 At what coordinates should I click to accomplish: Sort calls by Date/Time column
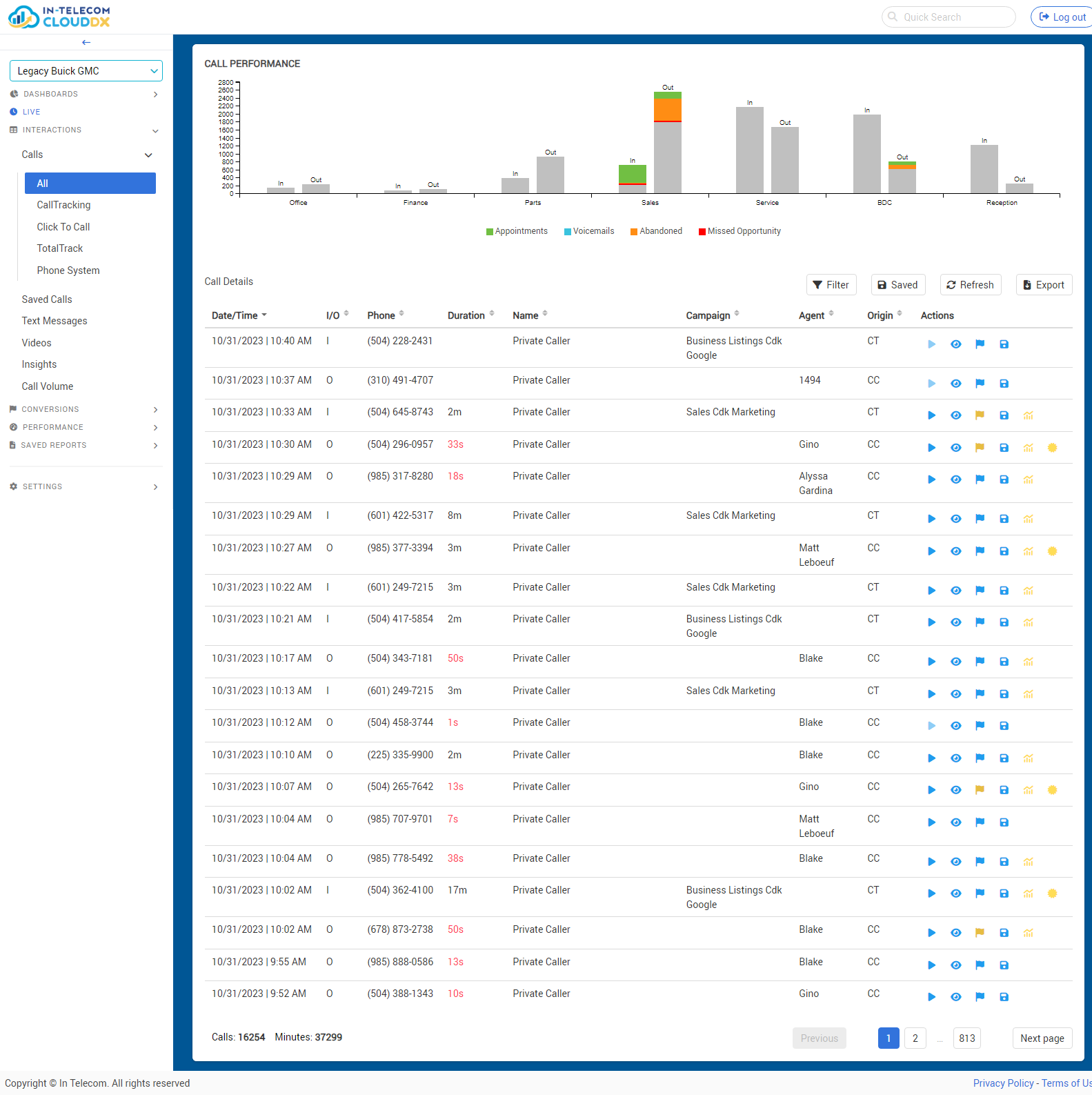pos(239,315)
